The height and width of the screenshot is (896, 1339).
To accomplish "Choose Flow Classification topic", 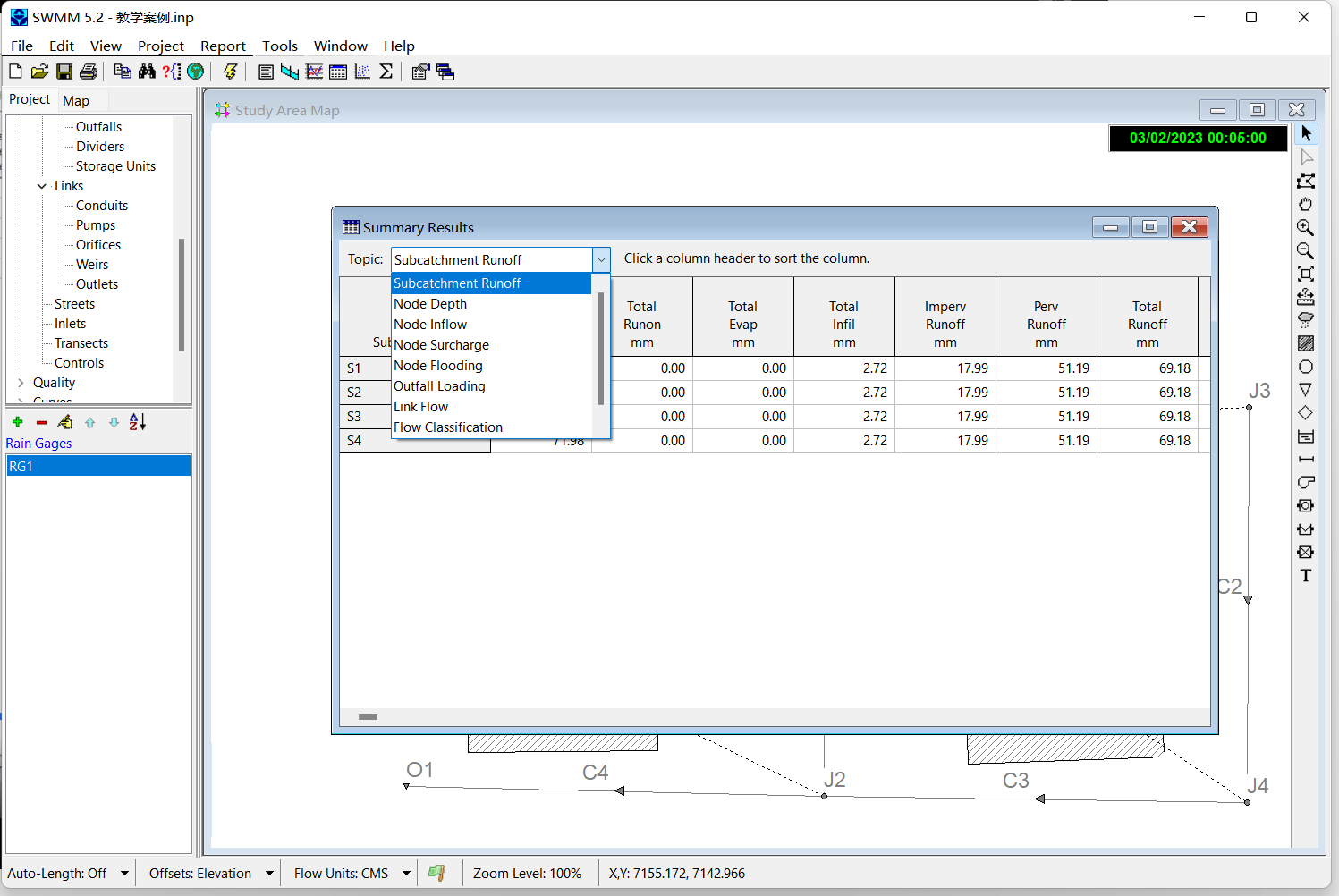I will coord(492,427).
